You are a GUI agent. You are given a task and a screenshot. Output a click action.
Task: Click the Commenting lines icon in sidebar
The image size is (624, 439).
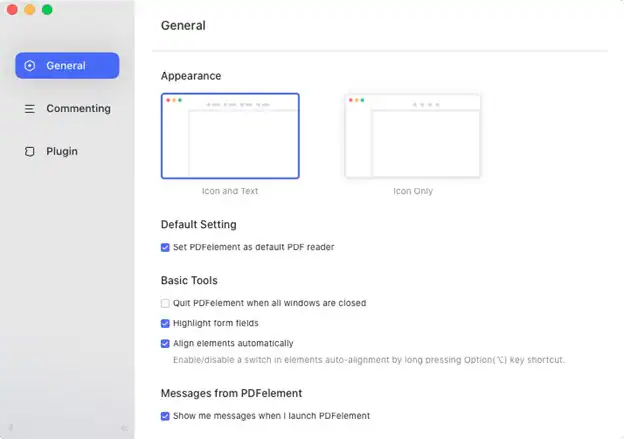coord(30,109)
